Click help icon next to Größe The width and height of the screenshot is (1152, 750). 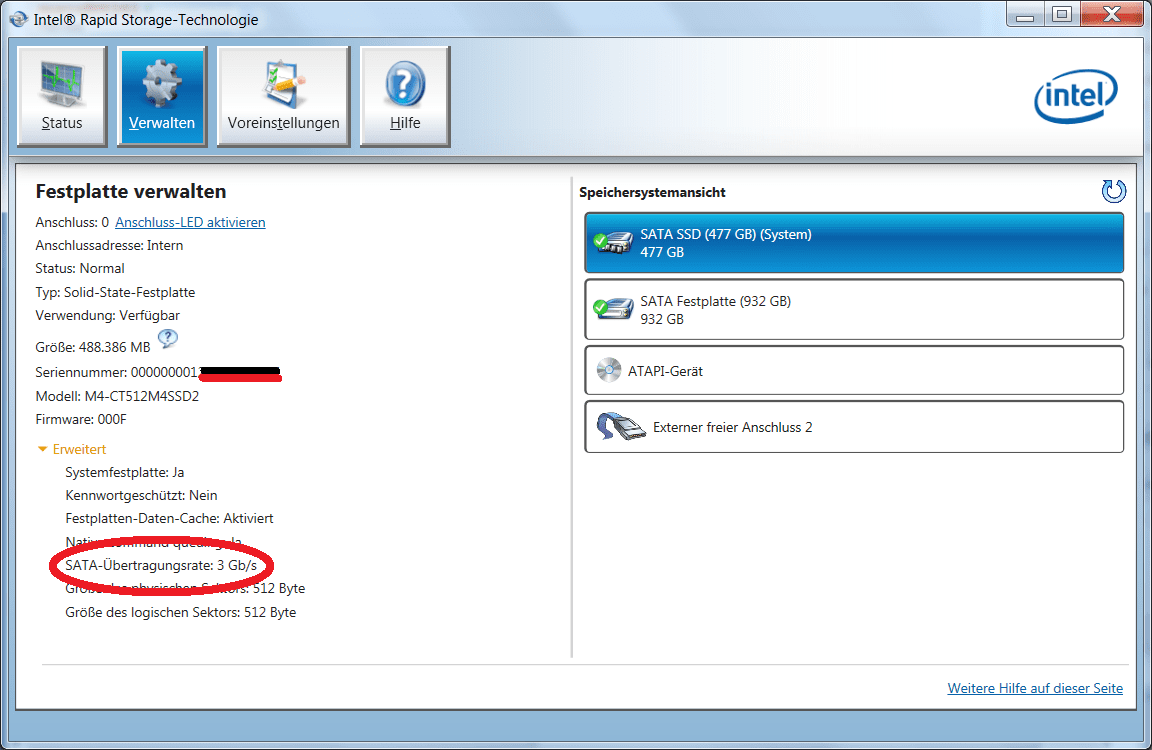click(168, 339)
